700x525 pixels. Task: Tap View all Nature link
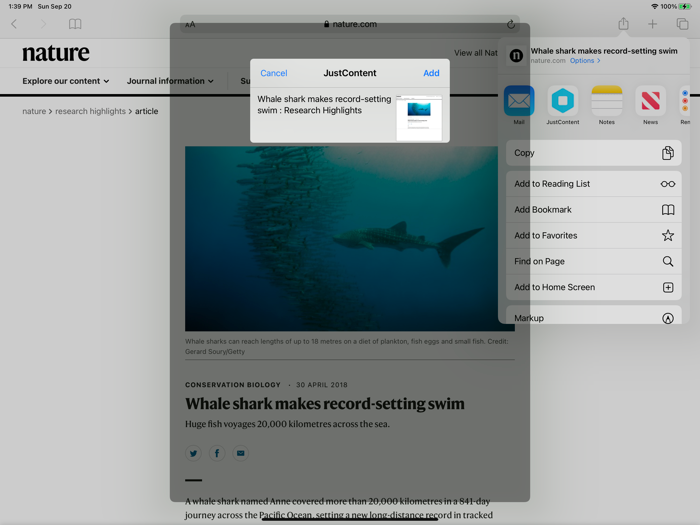(x=476, y=53)
